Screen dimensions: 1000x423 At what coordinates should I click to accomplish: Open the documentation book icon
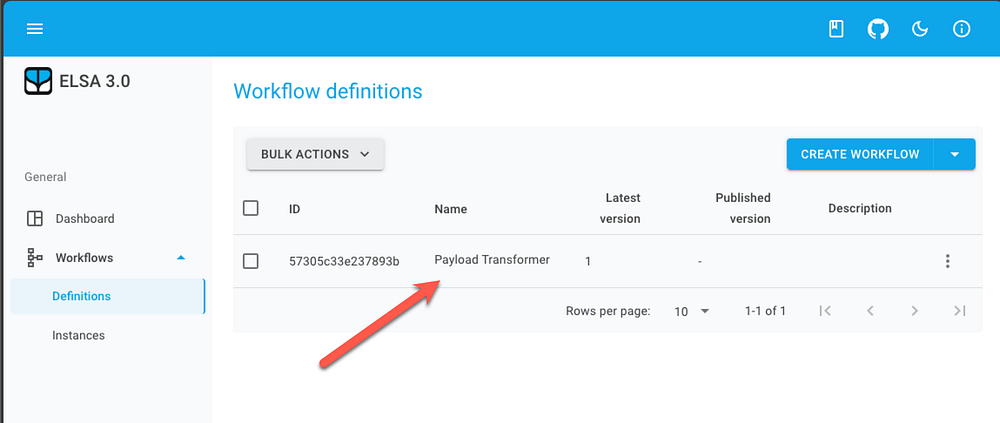pos(836,29)
